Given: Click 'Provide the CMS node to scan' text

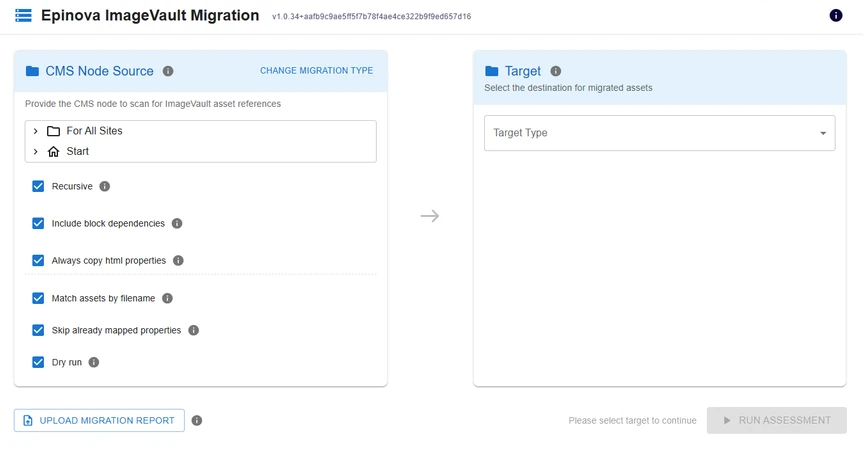Looking at the screenshot, I should [x=153, y=104].
